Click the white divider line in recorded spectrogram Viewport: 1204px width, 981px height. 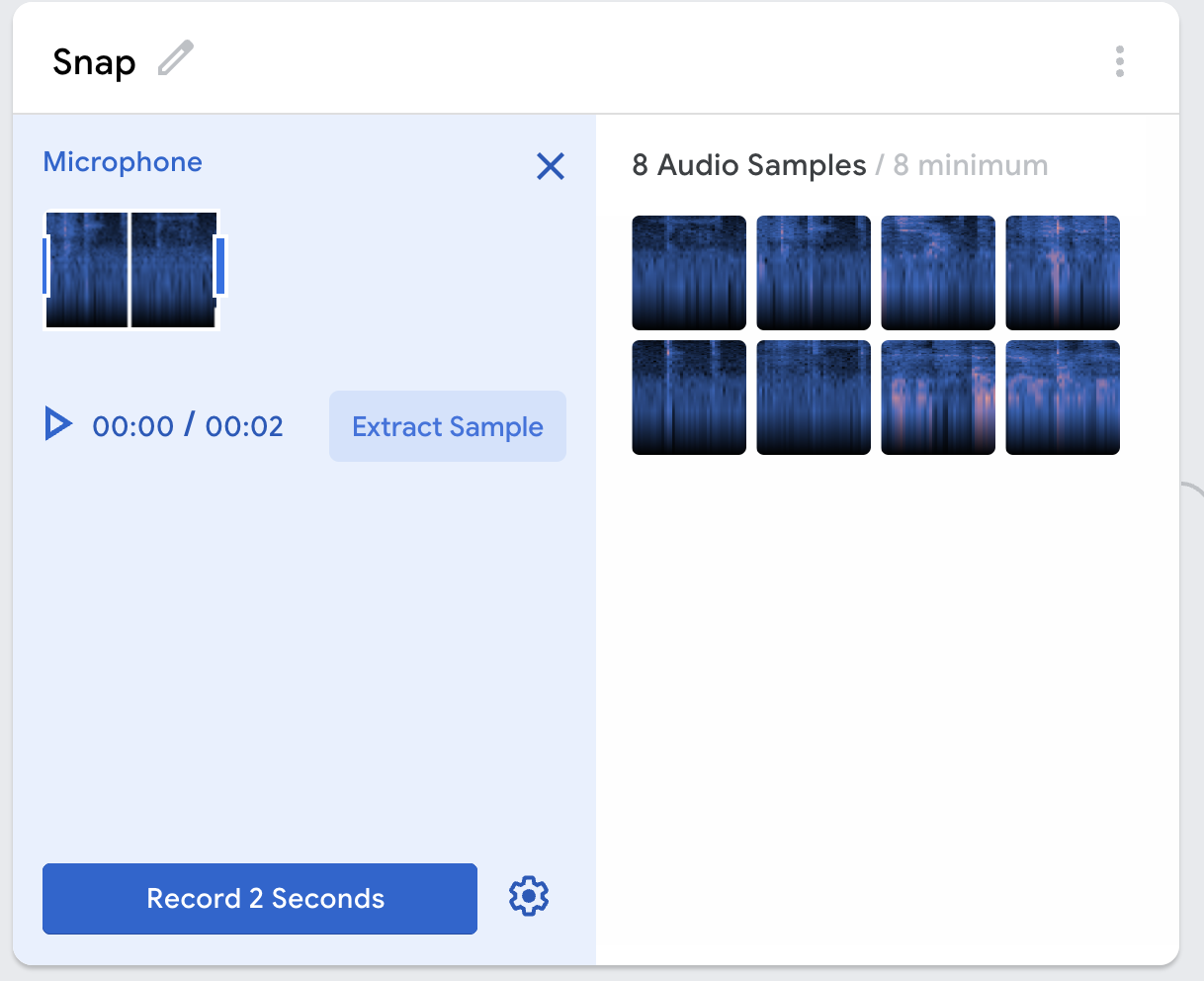click(129, 269)
